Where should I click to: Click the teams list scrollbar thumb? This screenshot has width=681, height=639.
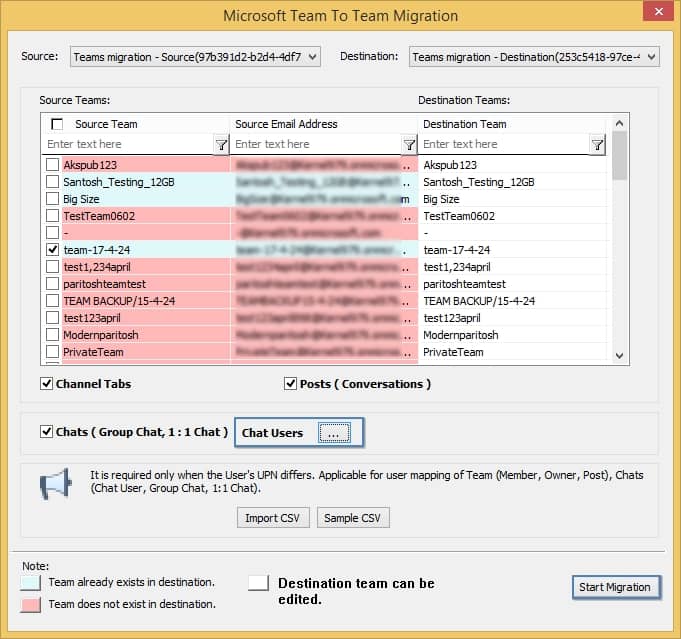(x=620, y=156)
